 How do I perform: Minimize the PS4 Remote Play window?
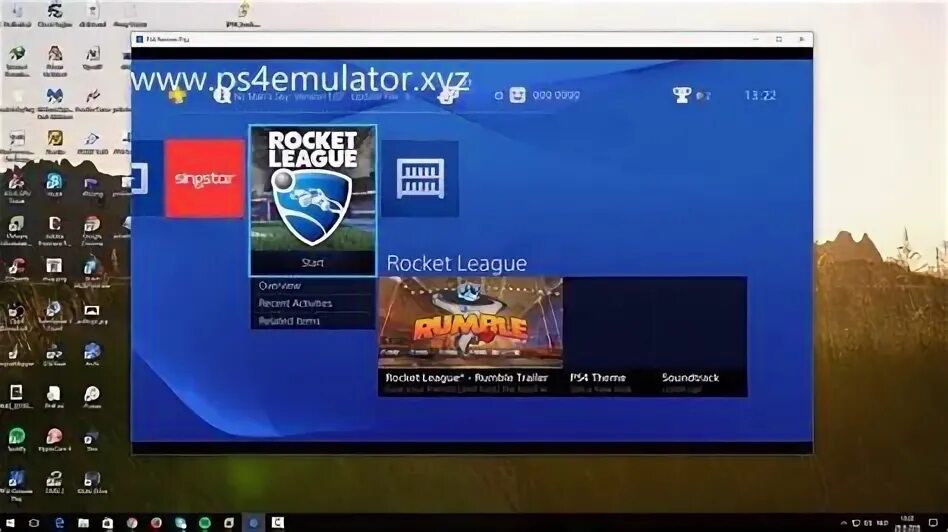pos(756,39)
